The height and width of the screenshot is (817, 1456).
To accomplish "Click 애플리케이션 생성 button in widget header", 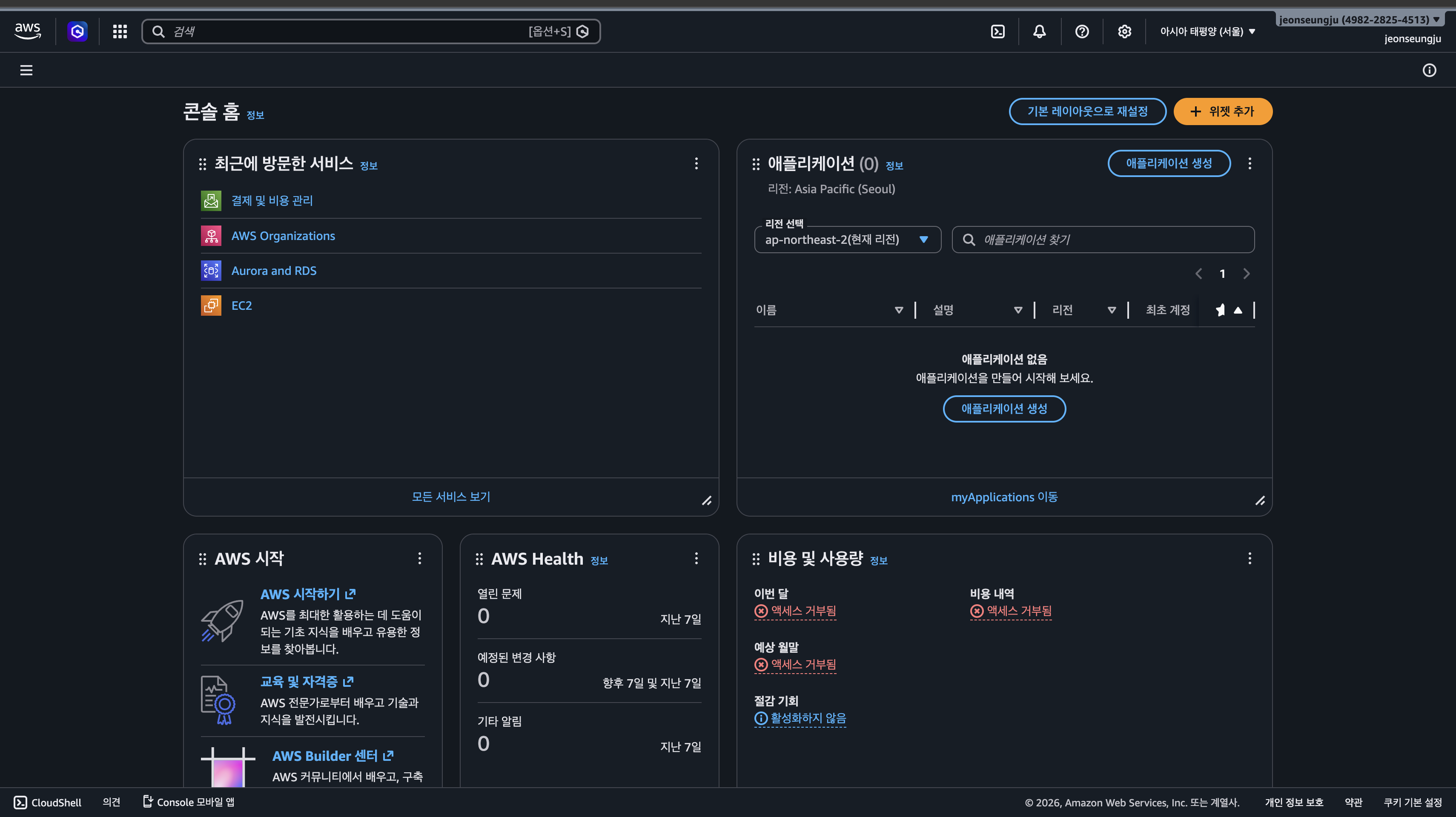I will [1169, 163].
